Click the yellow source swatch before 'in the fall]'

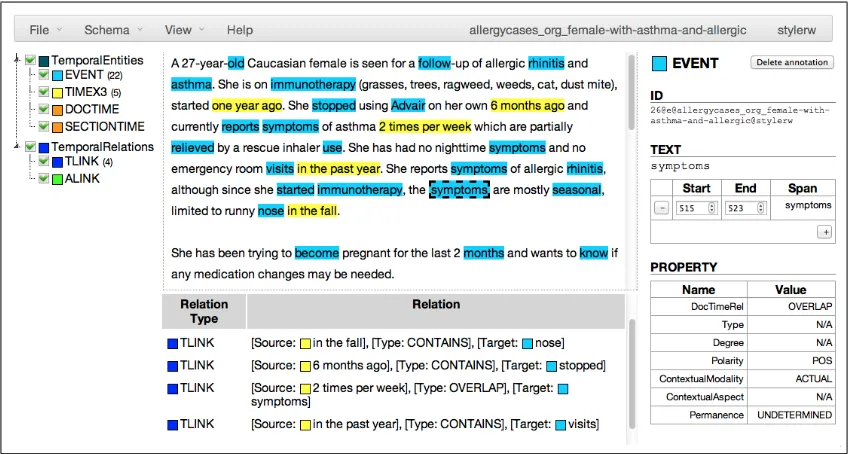[x=305, y=344]
